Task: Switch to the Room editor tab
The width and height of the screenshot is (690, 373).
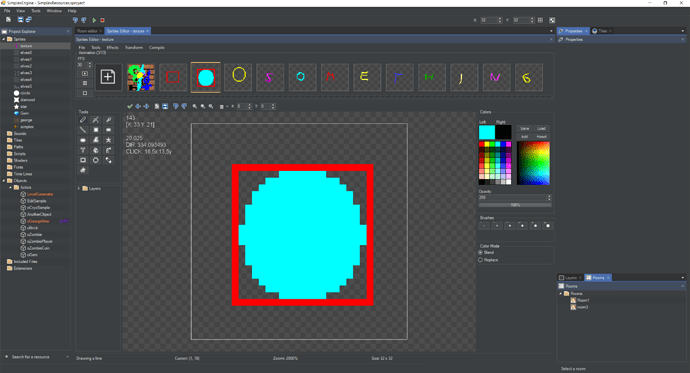Action: [87, 31]
